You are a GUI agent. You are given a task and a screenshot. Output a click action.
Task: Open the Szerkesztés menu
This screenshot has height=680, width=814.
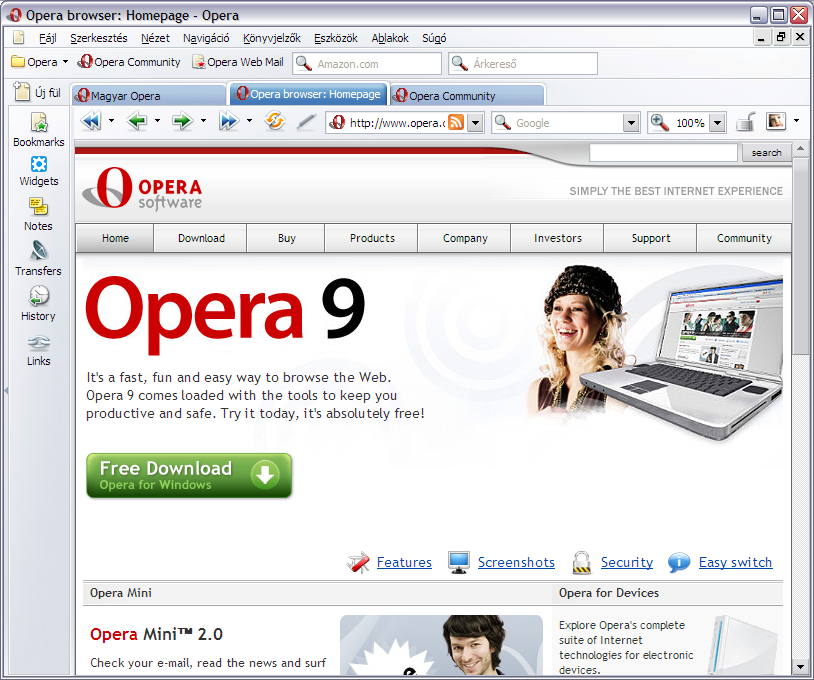point(99,38)
